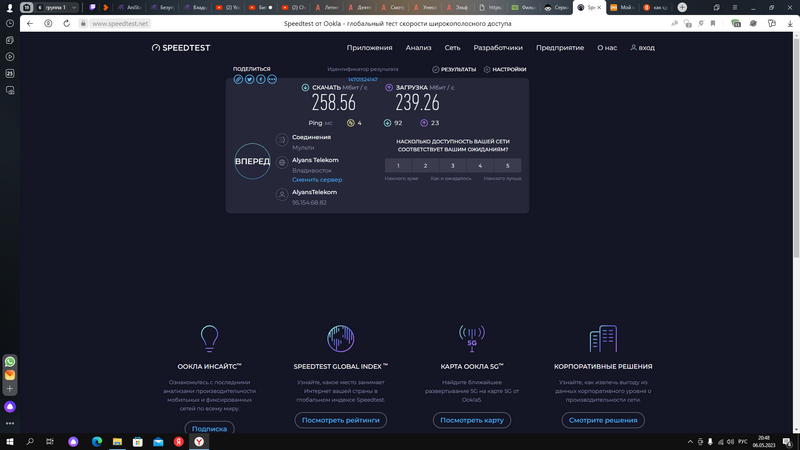Rate network availability as 3
Image resolution: width=800 pixels, height=450 pixels.
453,165
